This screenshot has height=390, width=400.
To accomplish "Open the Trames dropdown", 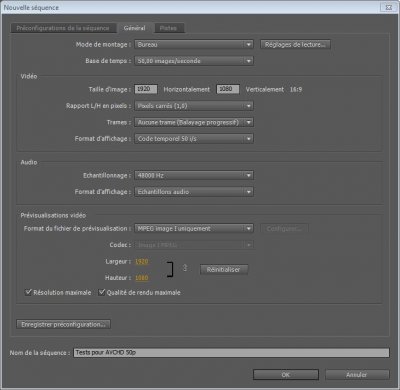I will (x=194, y=122).
